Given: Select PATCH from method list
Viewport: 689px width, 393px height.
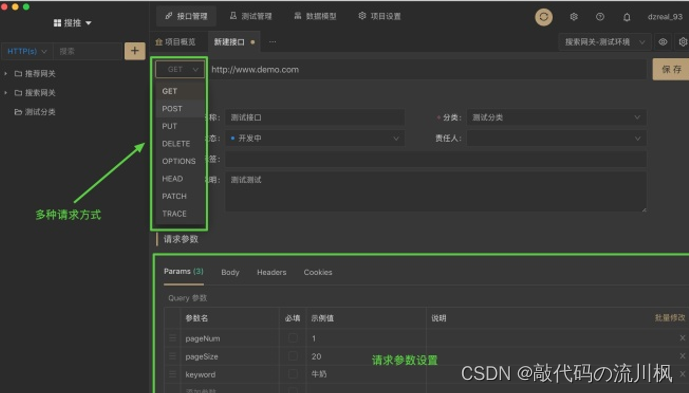Looking at the screenshot, I should 180,196.
